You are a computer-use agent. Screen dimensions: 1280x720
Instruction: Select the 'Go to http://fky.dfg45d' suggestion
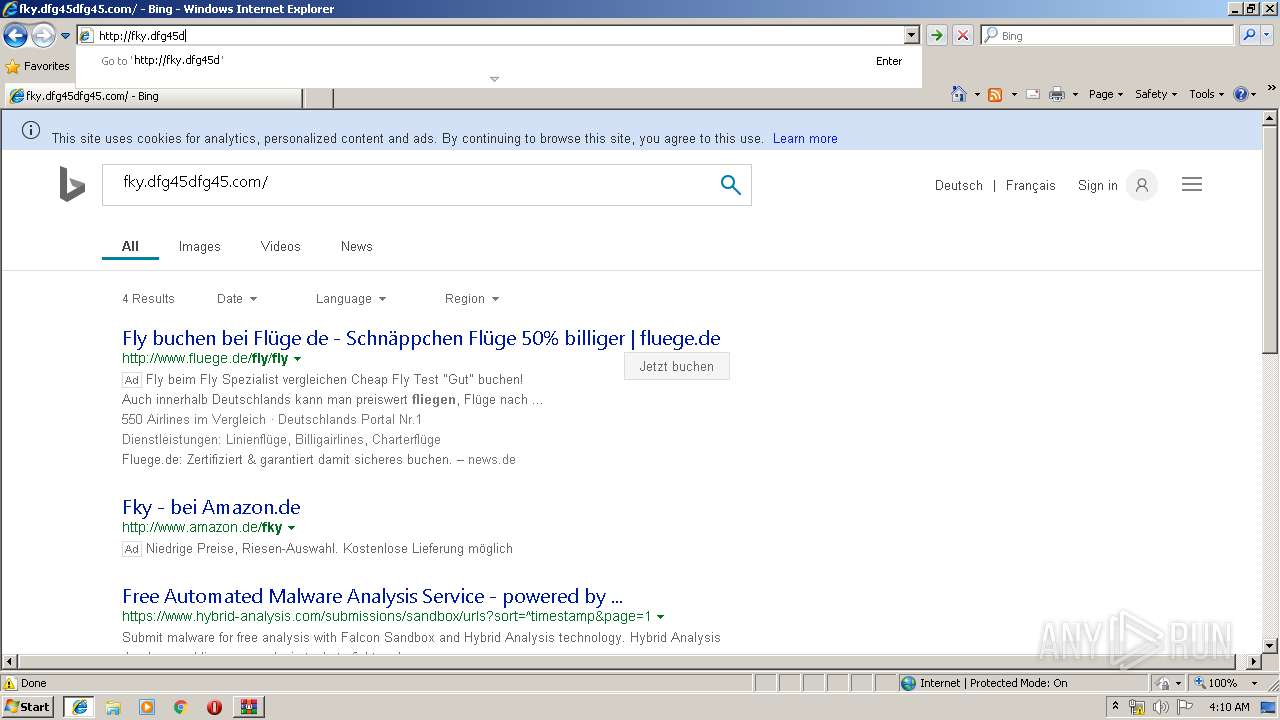500,60
